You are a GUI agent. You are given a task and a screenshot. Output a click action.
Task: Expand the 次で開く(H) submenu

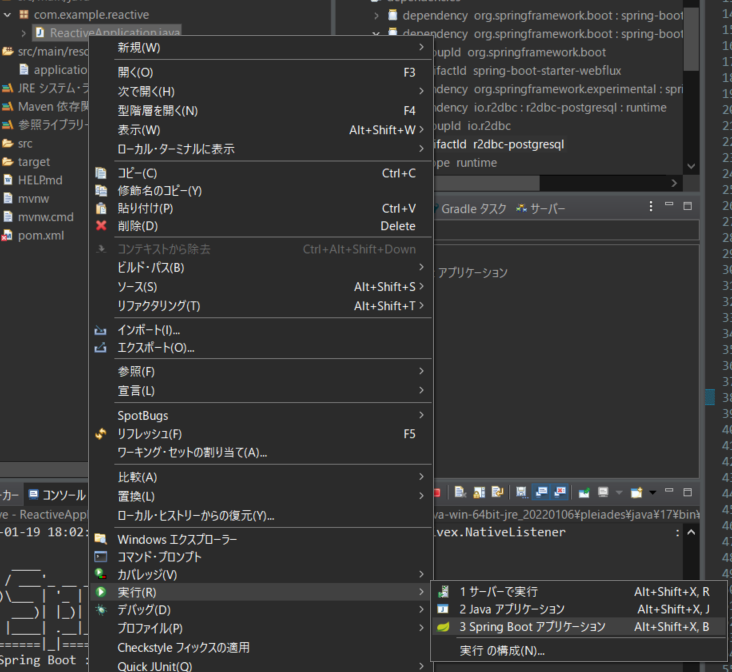click(260, 92)
